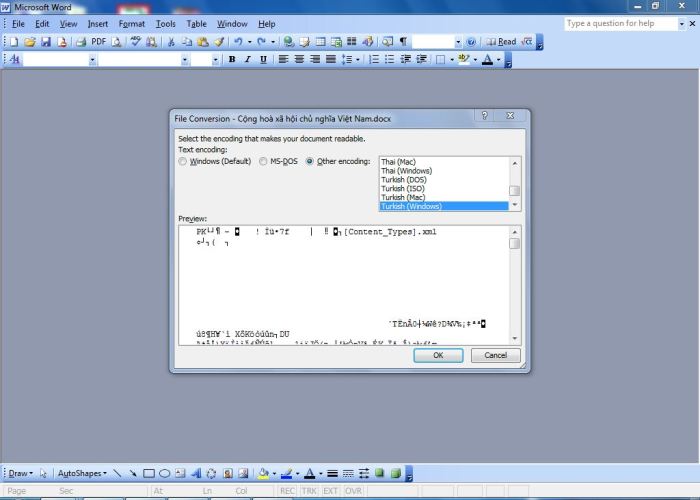
Task: Open the Insert menu
Action: [x=98, y=24]
